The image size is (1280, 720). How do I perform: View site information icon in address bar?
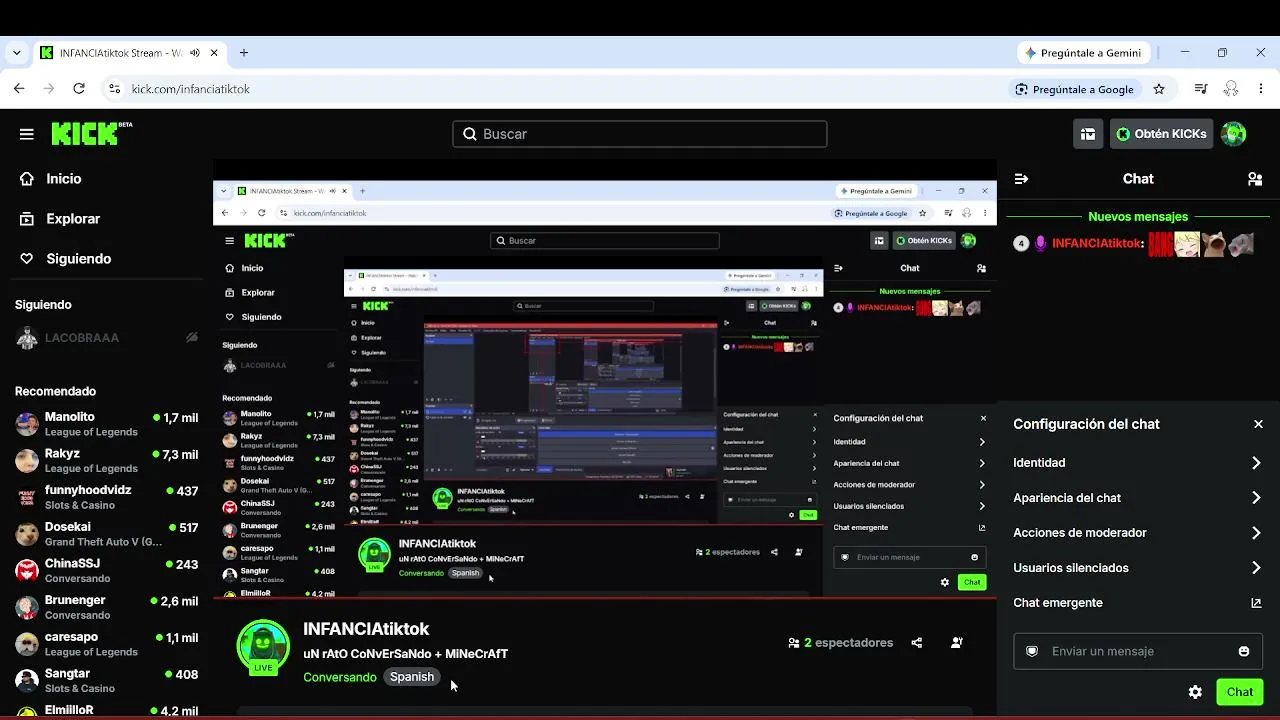[113, 89]
